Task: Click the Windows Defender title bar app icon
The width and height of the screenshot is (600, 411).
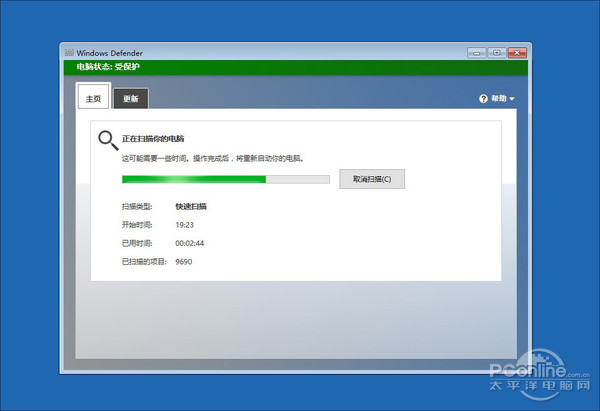Action: click(68, 52)
